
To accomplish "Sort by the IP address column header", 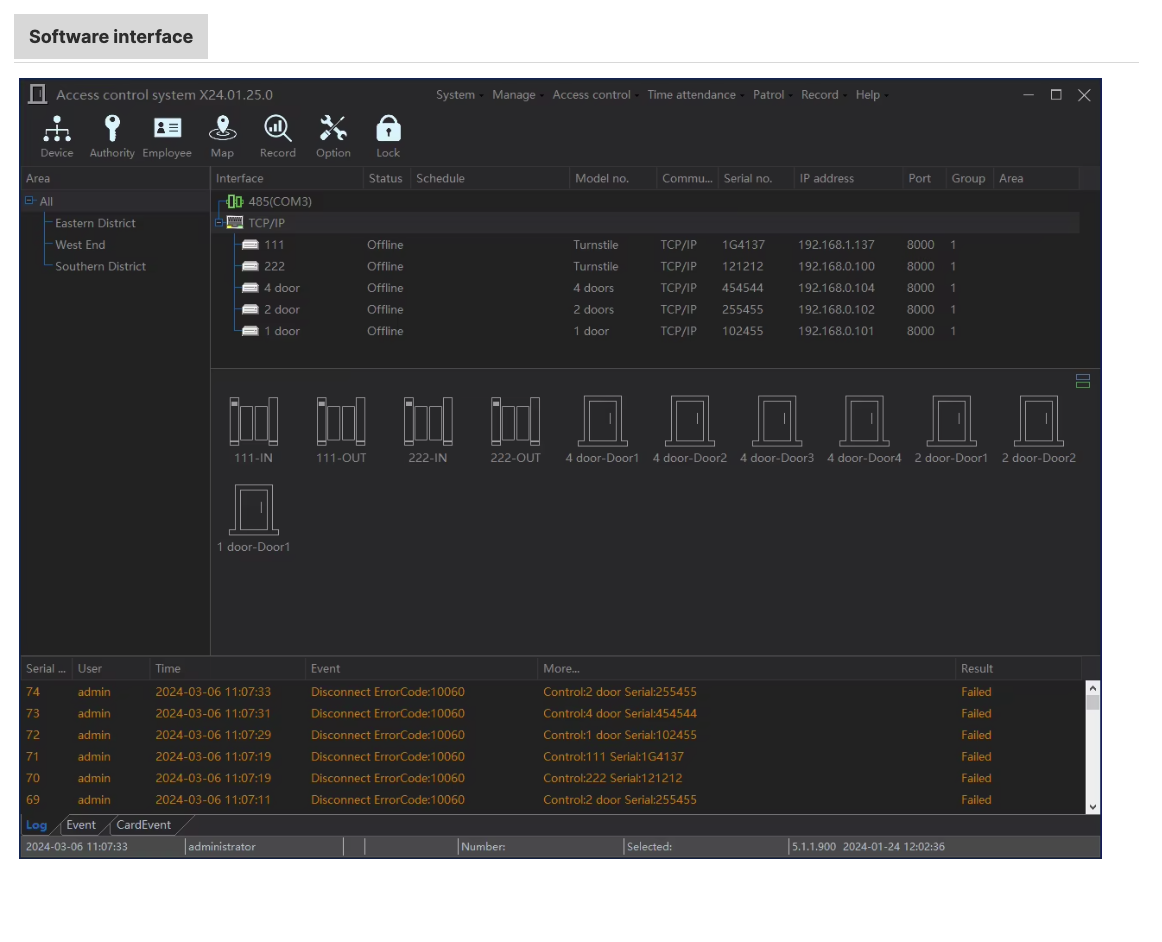I will (827, 179).
